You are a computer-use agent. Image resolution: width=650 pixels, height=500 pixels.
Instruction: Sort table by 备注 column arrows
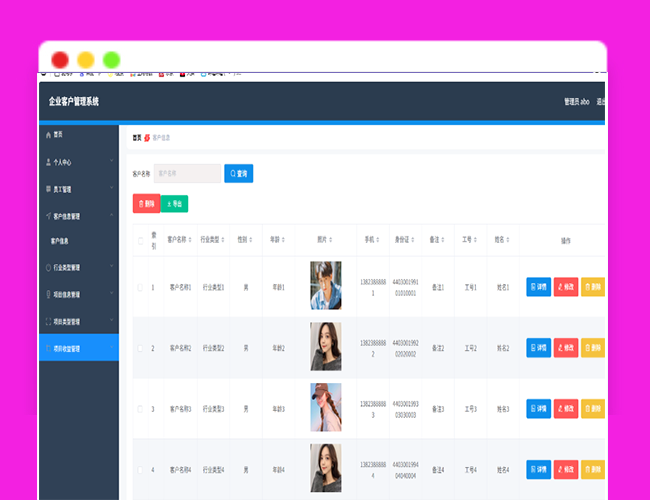coord(443,240)
